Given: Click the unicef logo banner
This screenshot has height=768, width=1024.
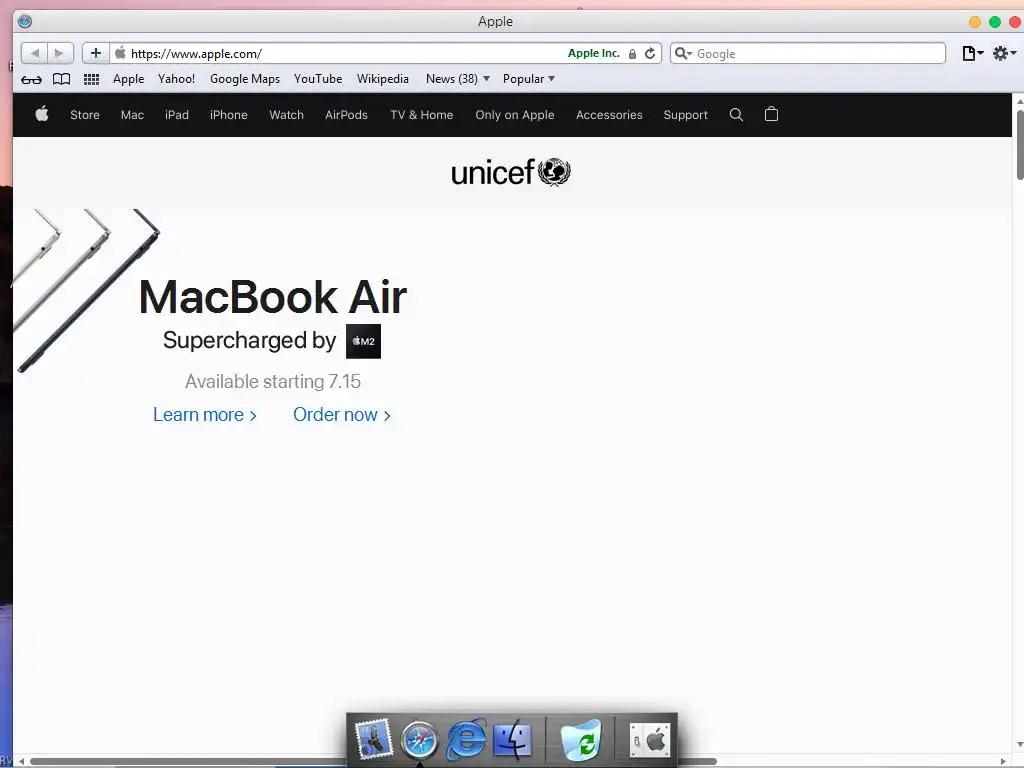Looking at the screenshot, I should 511,172.
